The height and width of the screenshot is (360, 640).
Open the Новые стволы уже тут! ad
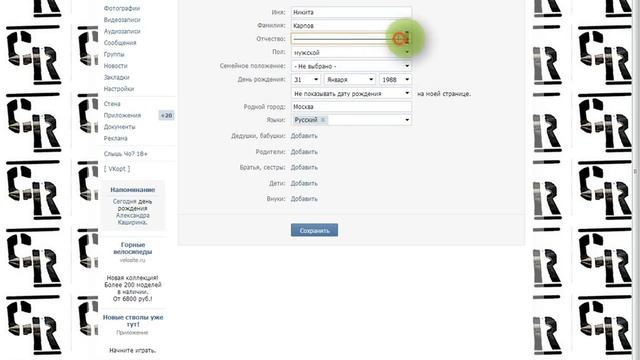click(133, 320)
